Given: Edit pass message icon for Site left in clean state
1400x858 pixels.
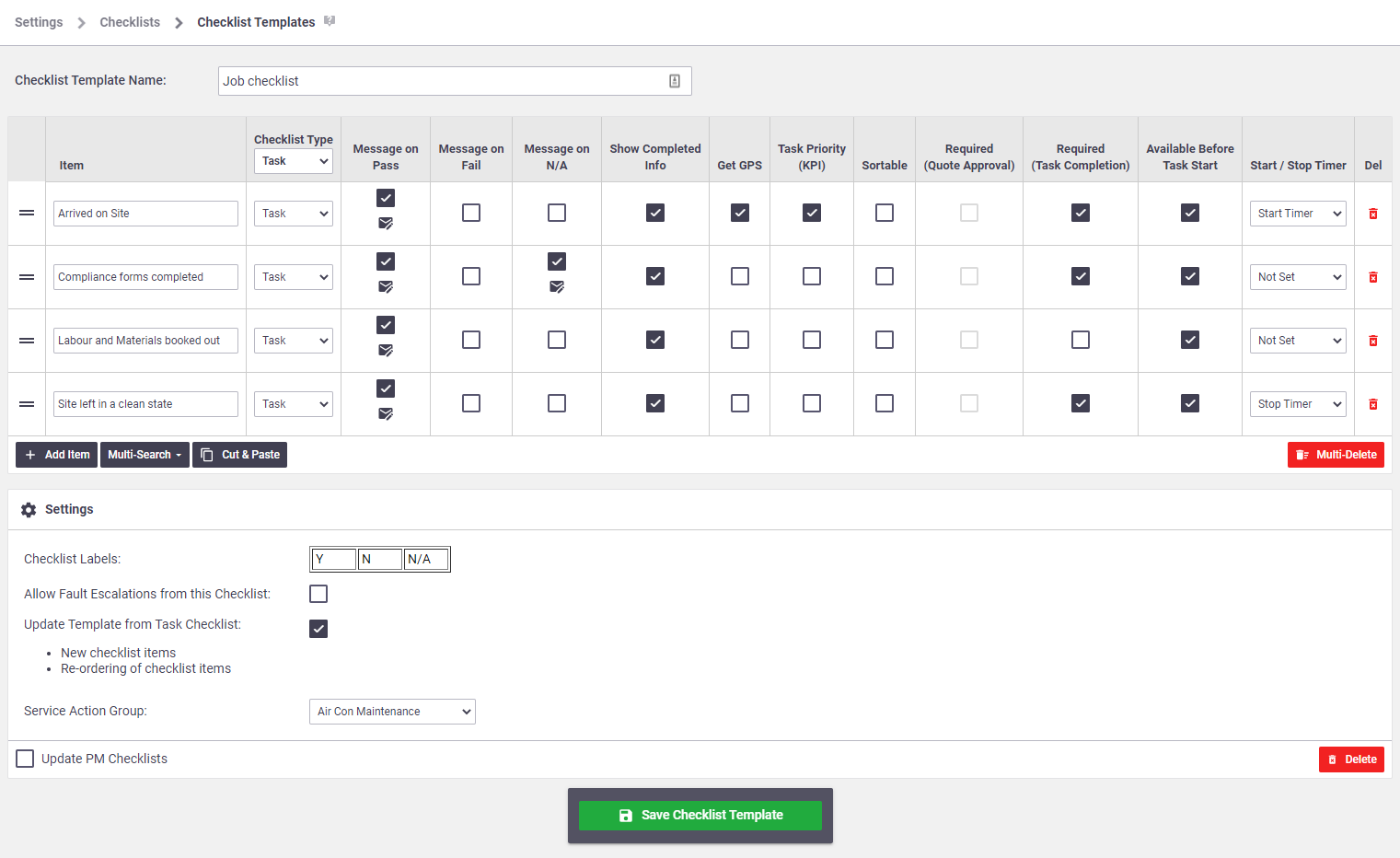Looking at the screenshot, I should coord(386,414).
